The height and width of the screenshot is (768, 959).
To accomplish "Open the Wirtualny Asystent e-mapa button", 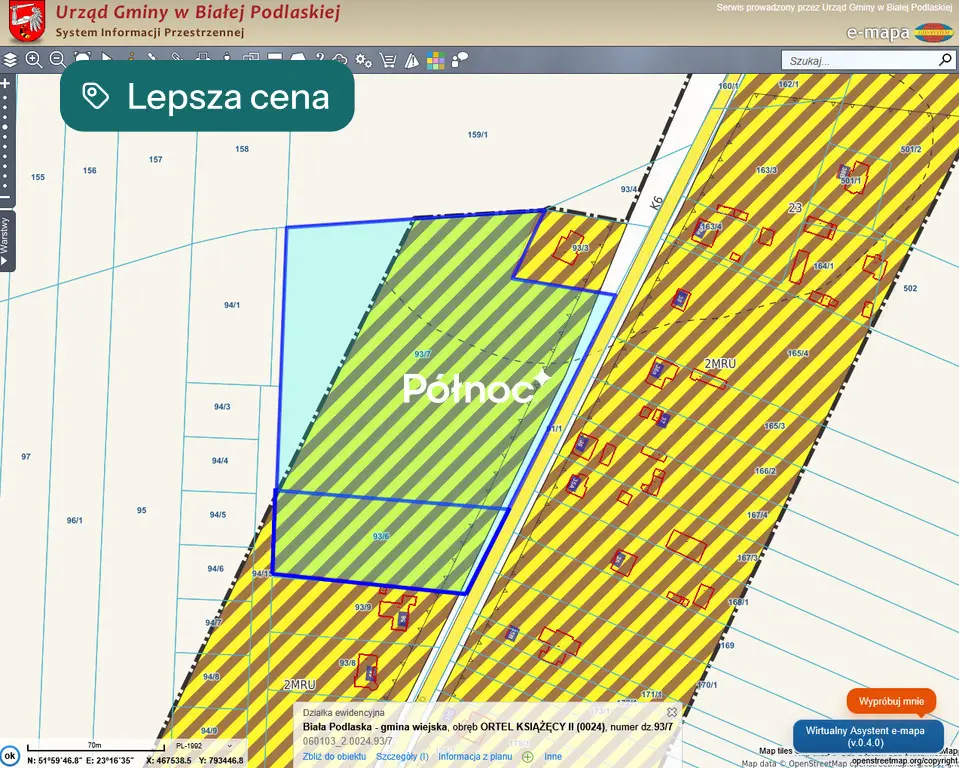I will (868, 736).
